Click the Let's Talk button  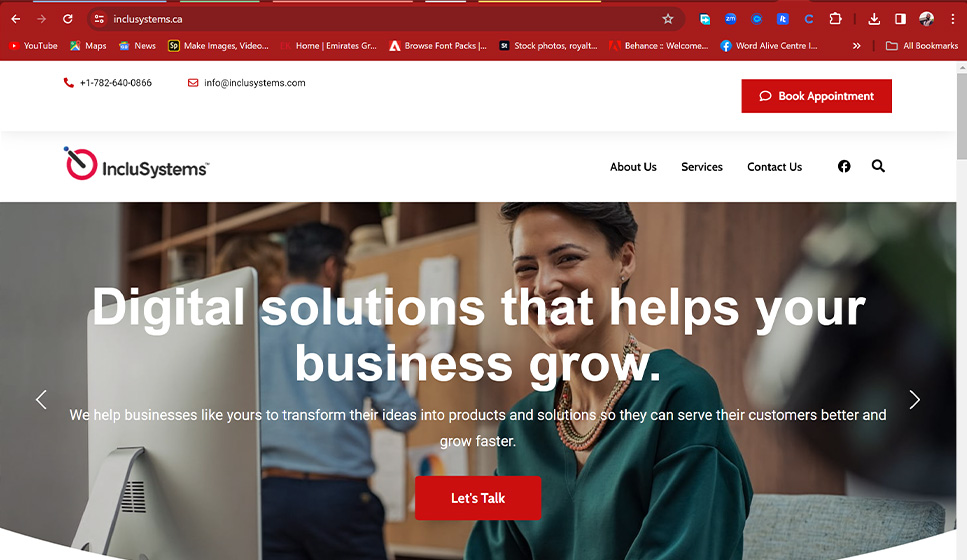tap(478, 498)
